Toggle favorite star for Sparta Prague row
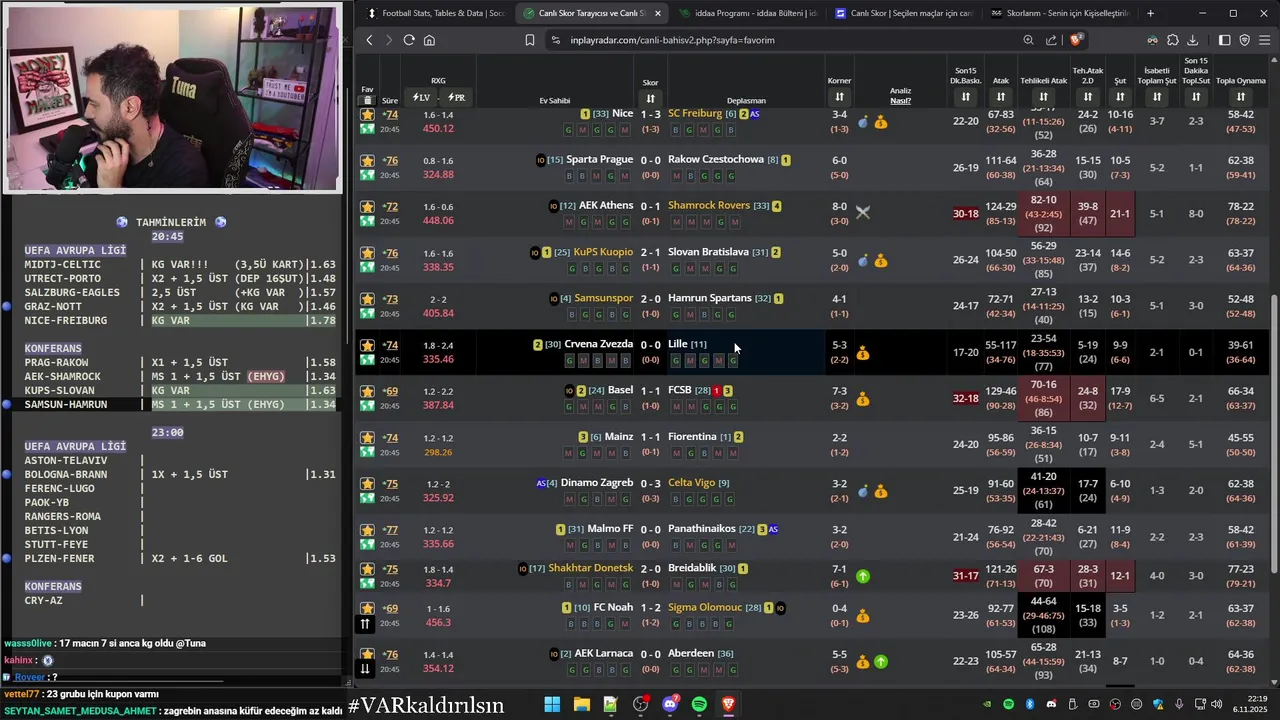The height and width of the screenshot is (720, 1280). 367,160
